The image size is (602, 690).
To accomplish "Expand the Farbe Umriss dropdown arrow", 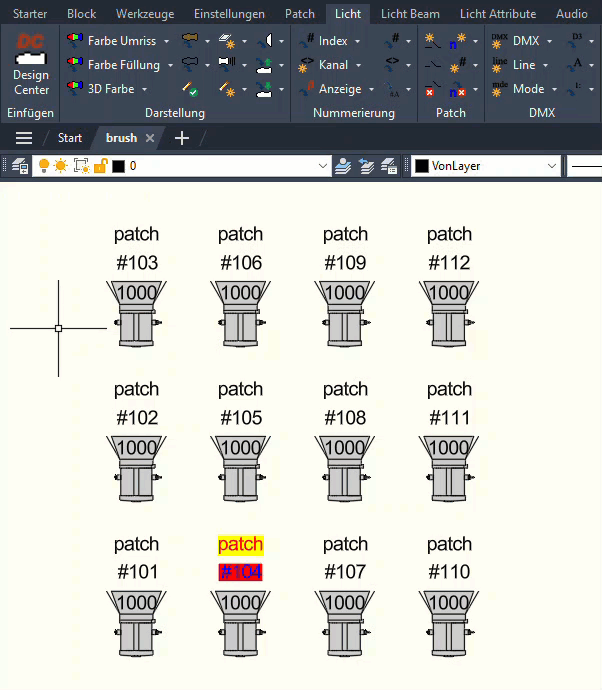I will pos(166,41).
